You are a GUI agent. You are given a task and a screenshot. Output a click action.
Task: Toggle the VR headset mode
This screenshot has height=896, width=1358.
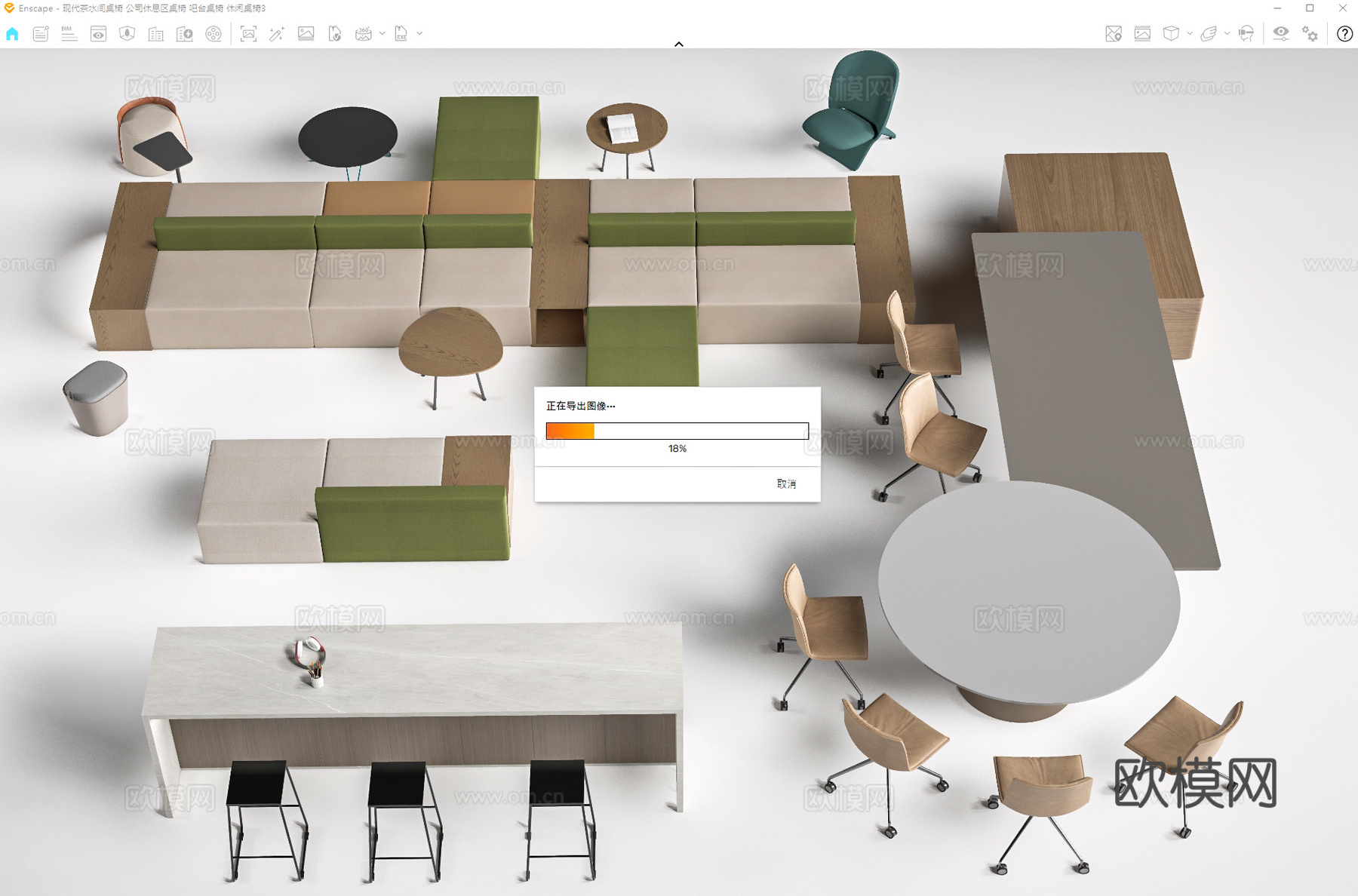pyautogui.click(x=1246, y=34)
